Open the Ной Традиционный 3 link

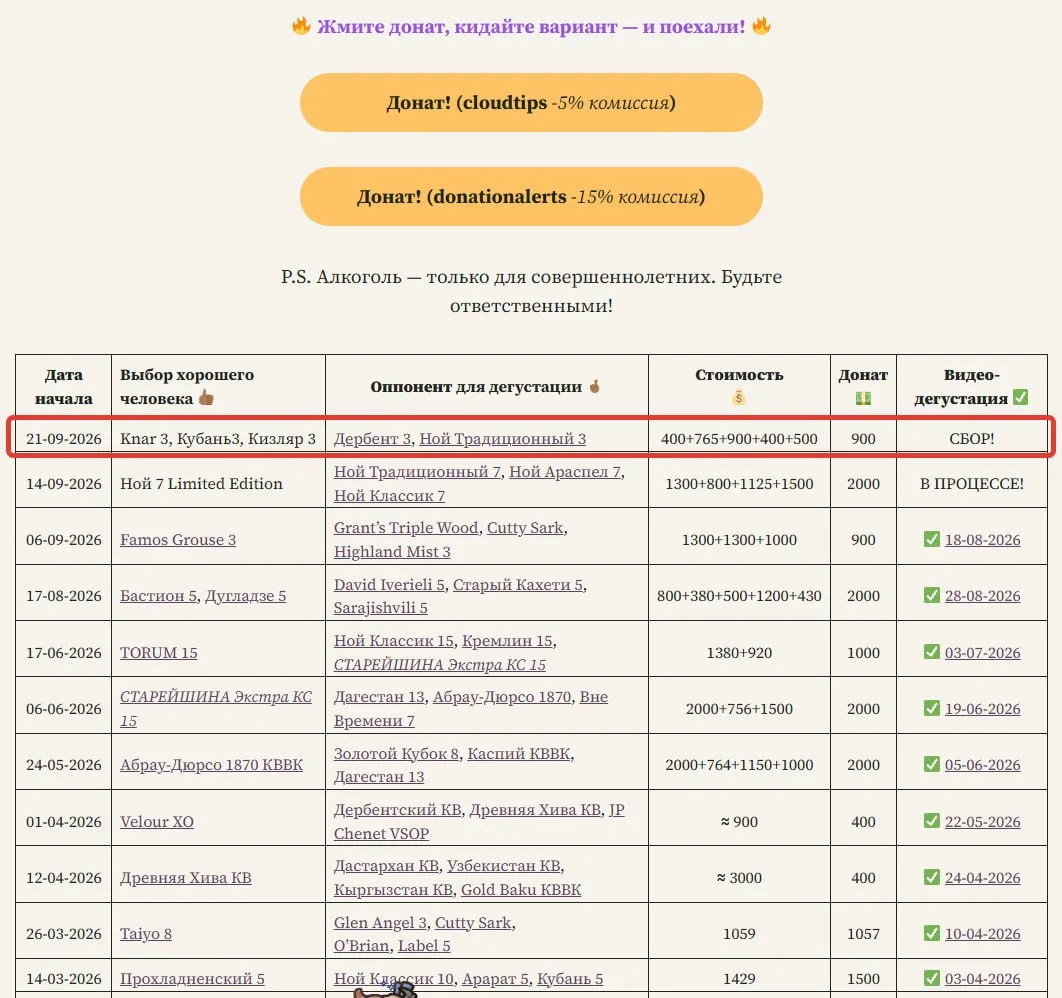pos(503,439)
